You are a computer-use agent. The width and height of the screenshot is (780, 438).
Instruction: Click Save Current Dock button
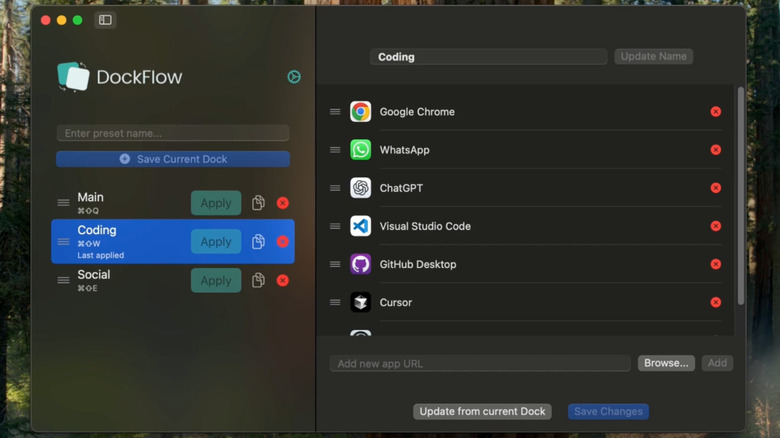click(173, 159)
